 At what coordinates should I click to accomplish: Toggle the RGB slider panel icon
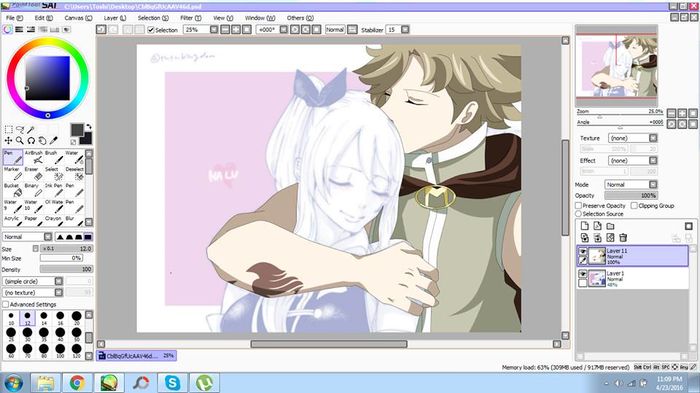coord(19,29)
